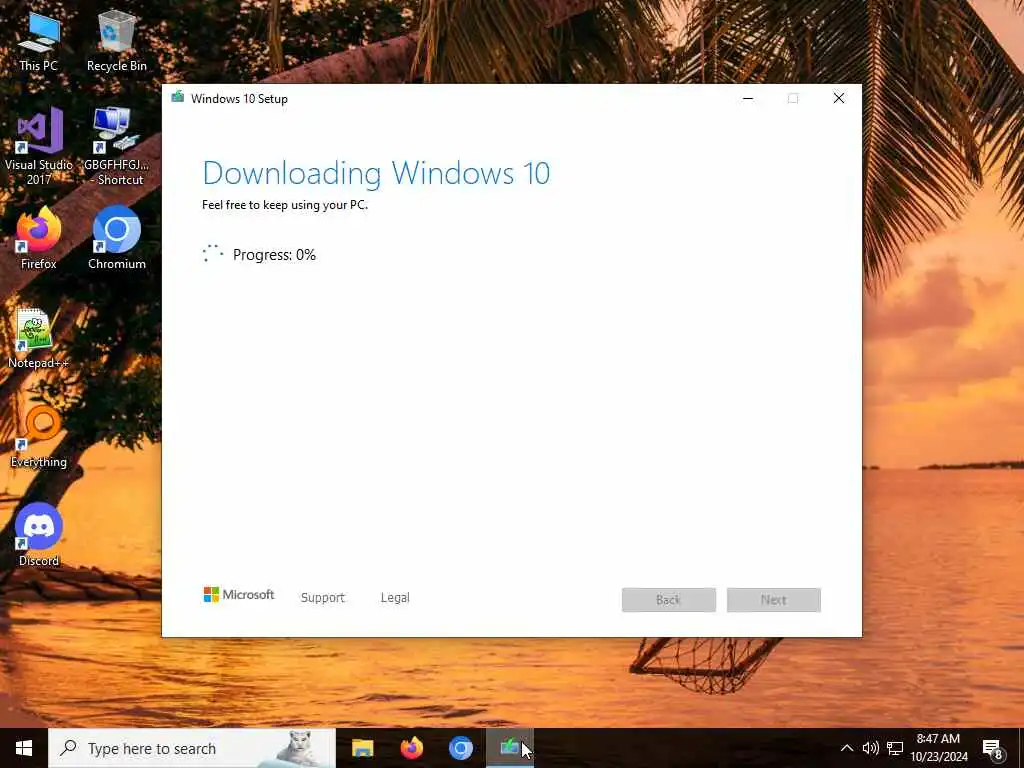1024x768 pixels.
Task: Click the disabled Back button
Action: tap(669, 600)
